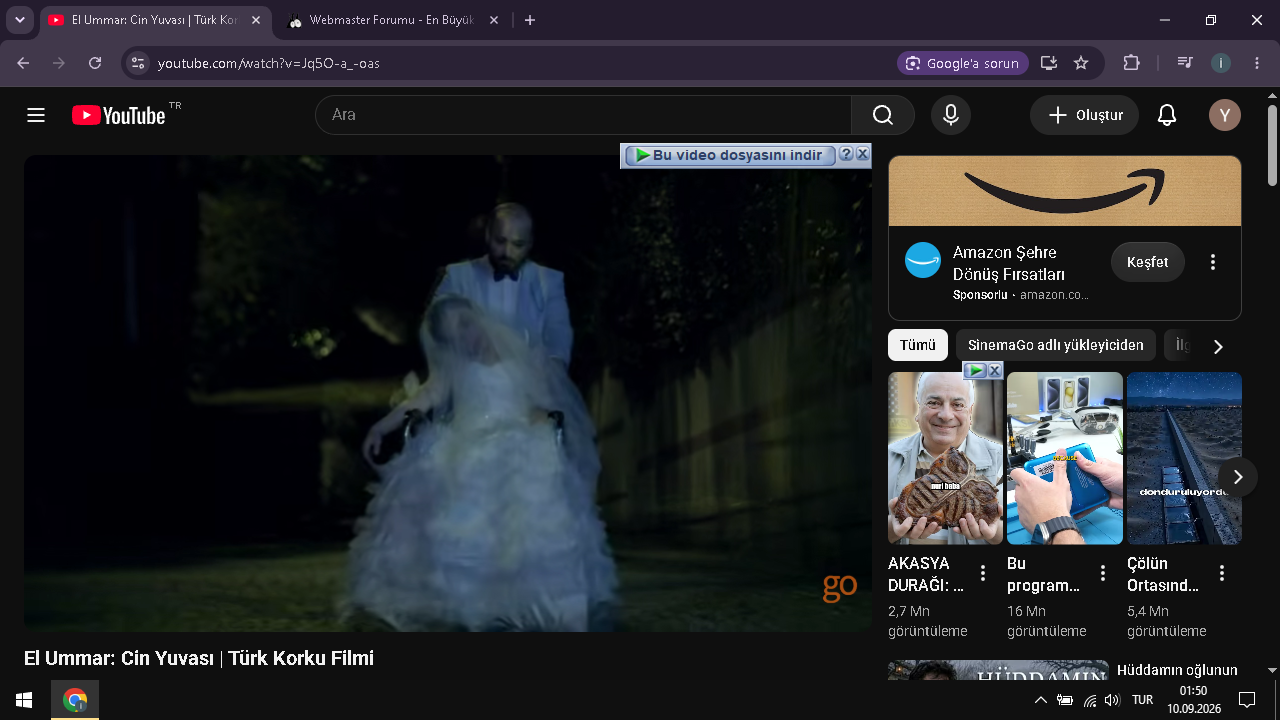Bookmark this page with the star icon
Viewport: 1280px width, 720px height.
[1081, 63]
